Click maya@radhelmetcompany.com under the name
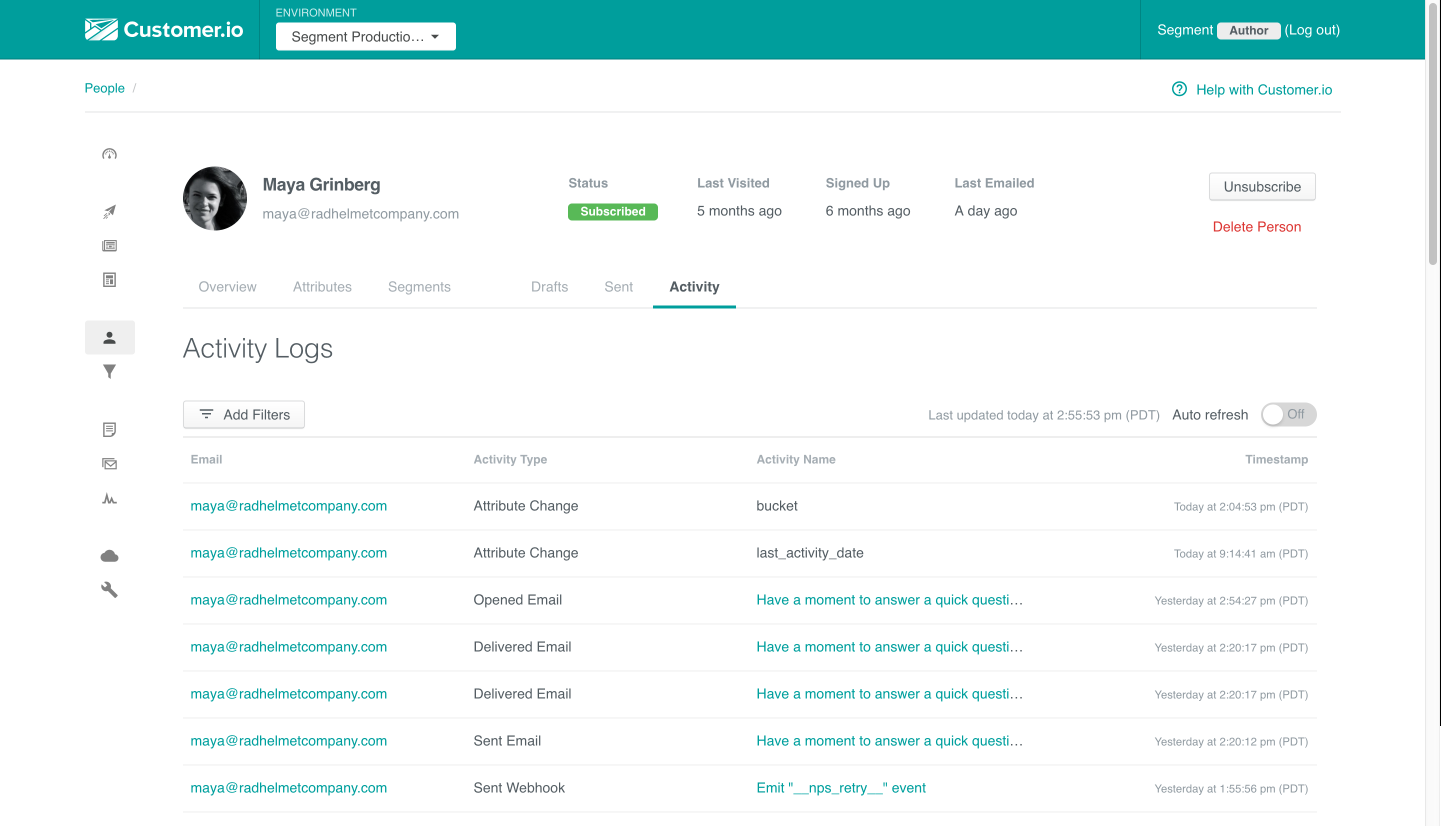 point(361,214)
